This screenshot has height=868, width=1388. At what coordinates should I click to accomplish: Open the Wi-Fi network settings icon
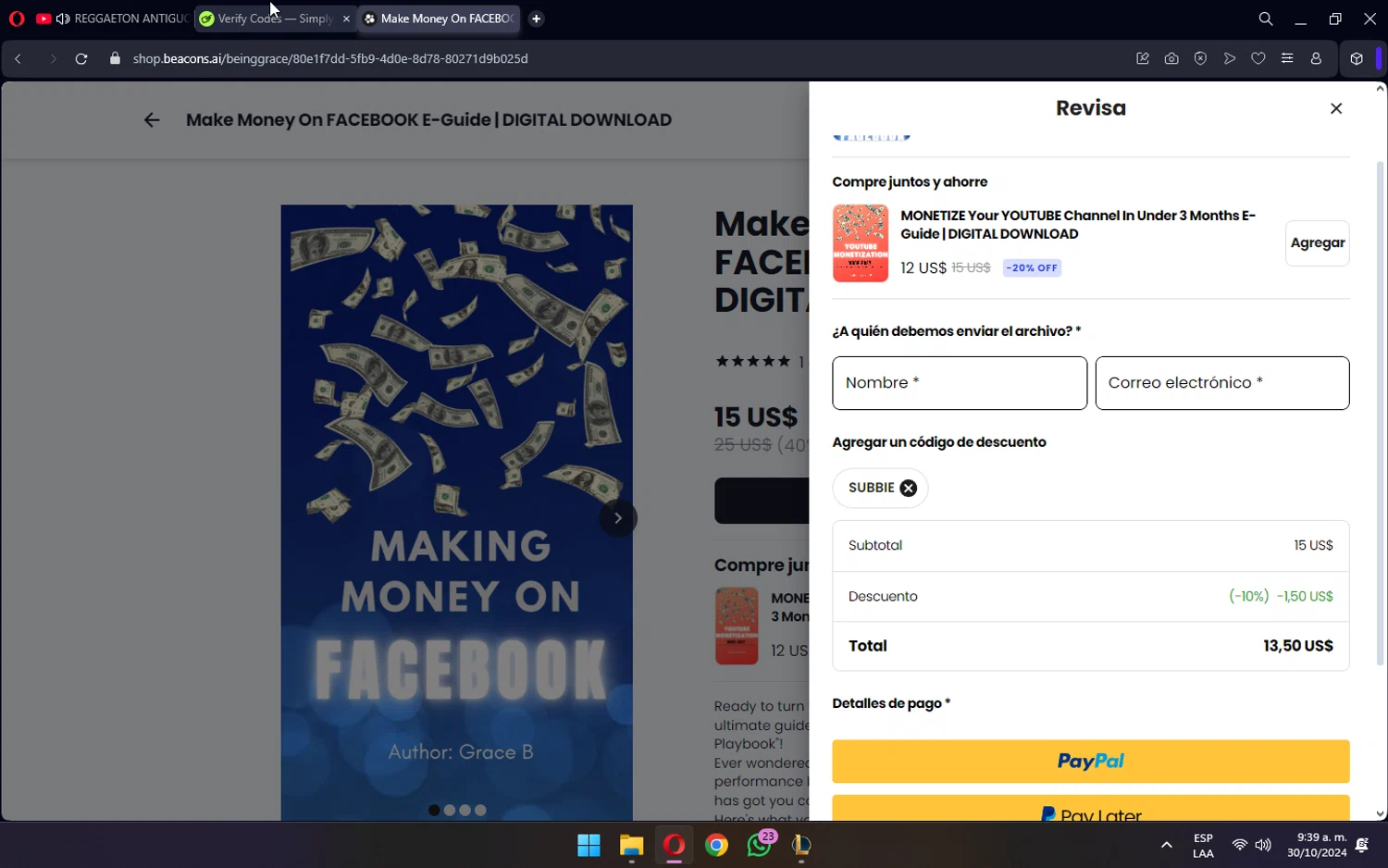1239,845
